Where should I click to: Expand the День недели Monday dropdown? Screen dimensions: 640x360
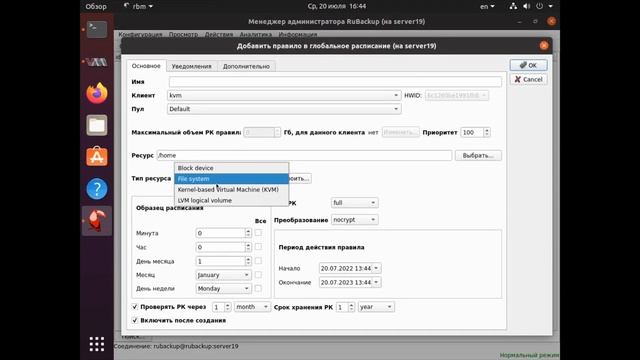pos(223,289)
